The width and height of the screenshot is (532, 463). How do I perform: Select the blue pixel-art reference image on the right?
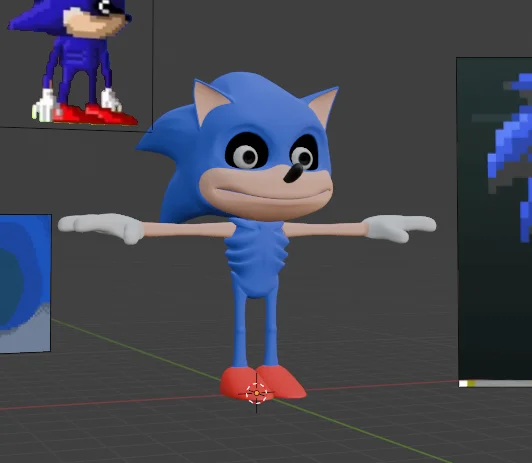pos(494,219)
